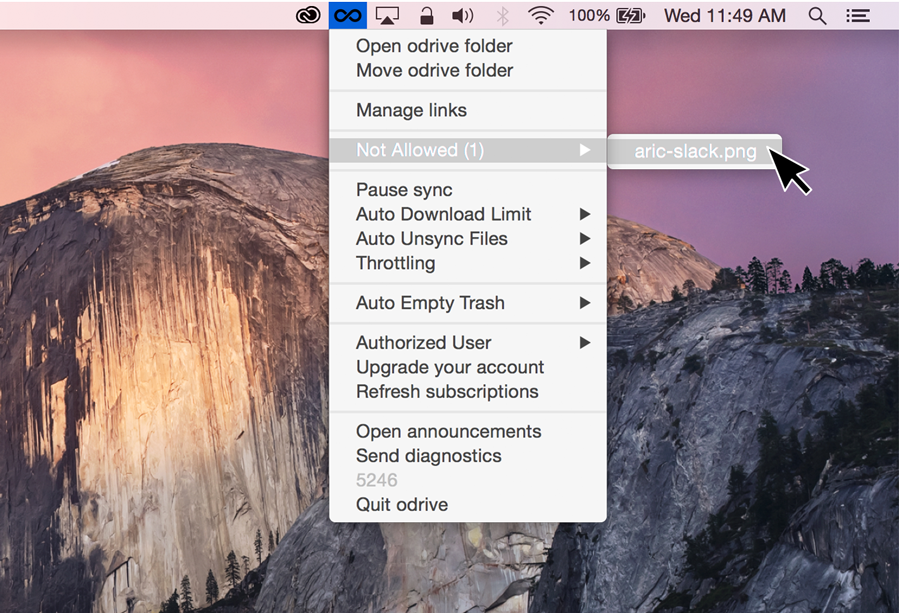Select Manage links menu entry

point(468,110)
